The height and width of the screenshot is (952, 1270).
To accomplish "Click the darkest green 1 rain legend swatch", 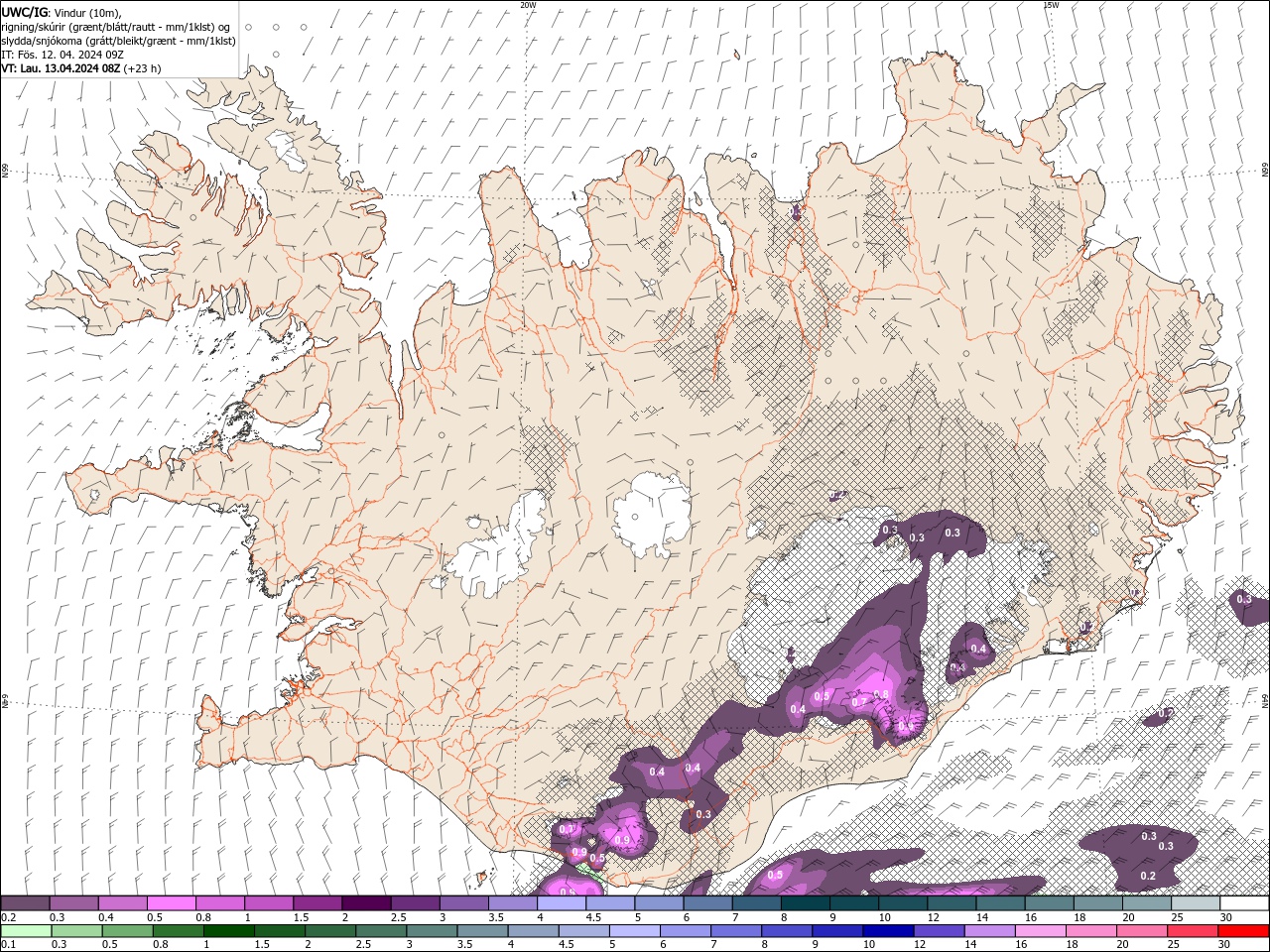I will [x=228, y=931].
